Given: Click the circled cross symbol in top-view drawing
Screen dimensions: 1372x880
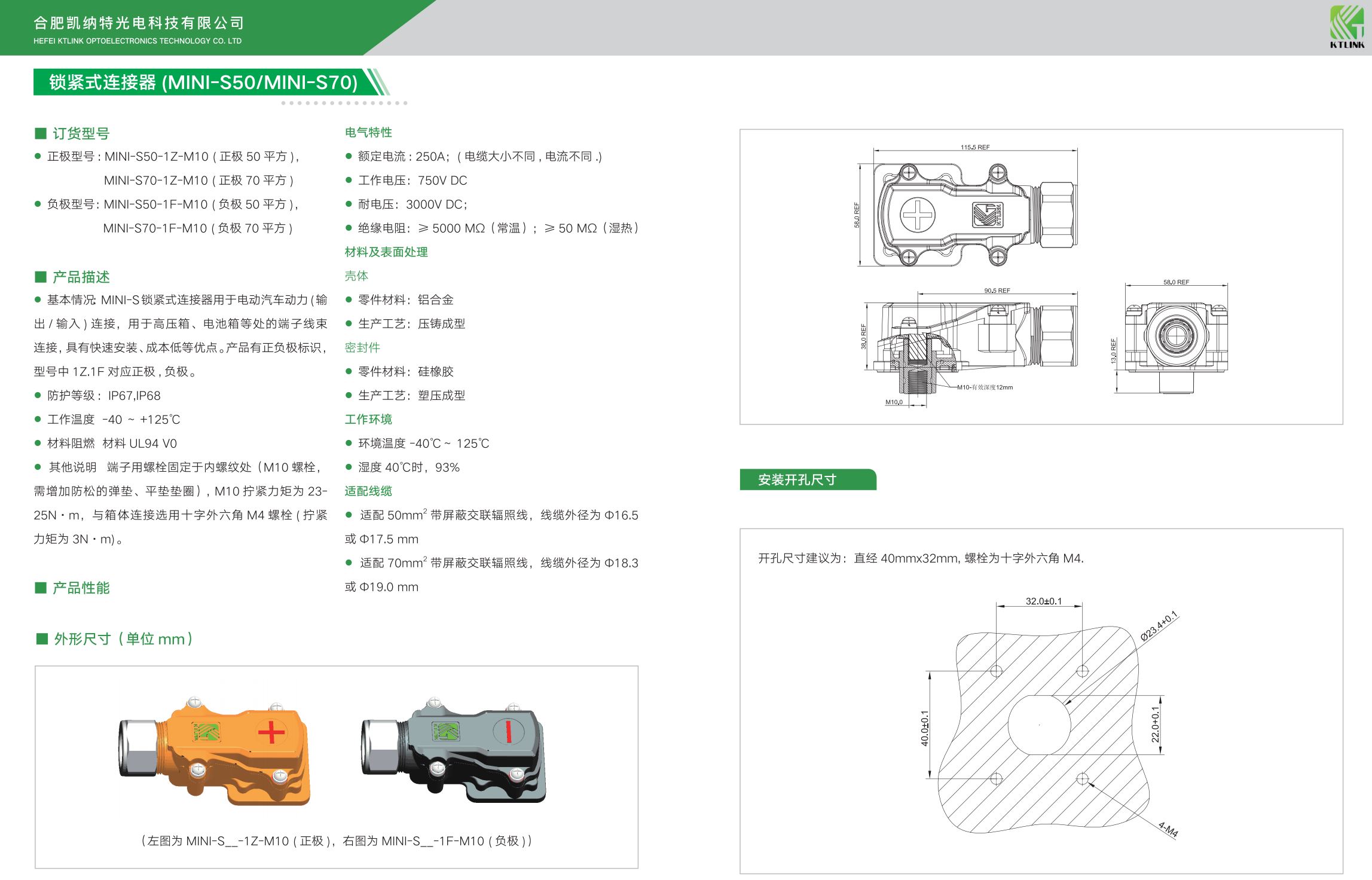Looking at the screenshot, I should (917, 214).
